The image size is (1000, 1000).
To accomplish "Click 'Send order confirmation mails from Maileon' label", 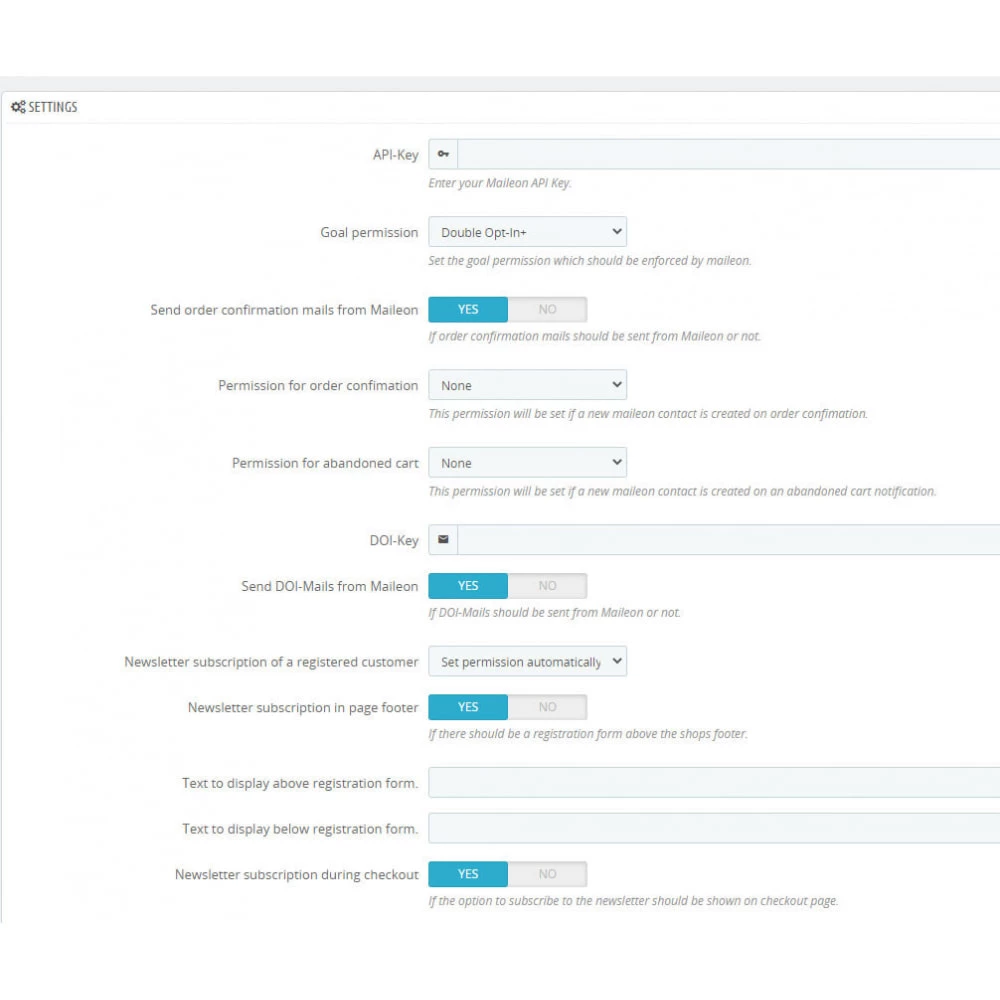I will point(284,310).
